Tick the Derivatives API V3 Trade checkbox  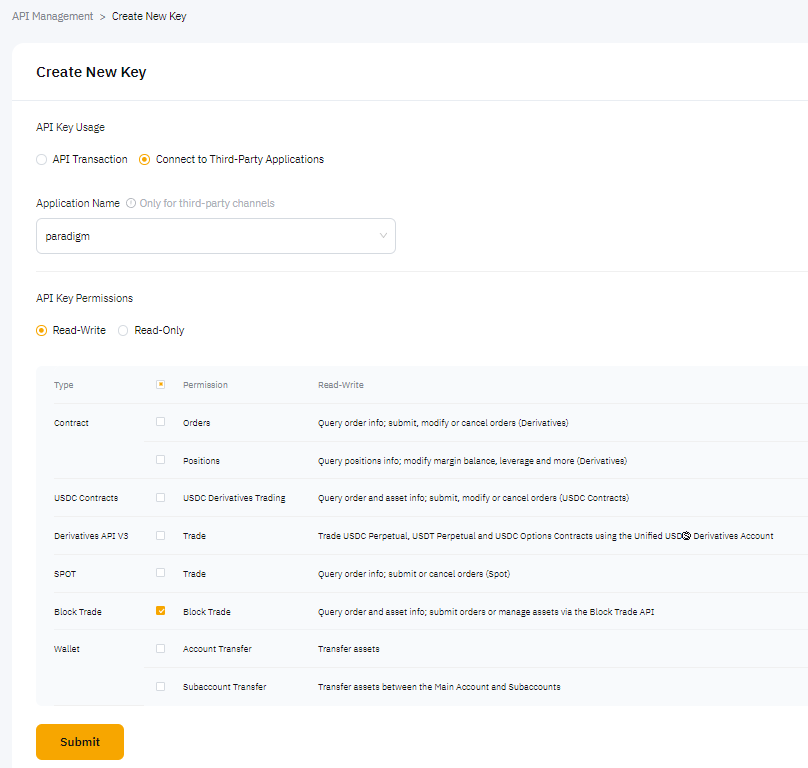tap(160, 535)
